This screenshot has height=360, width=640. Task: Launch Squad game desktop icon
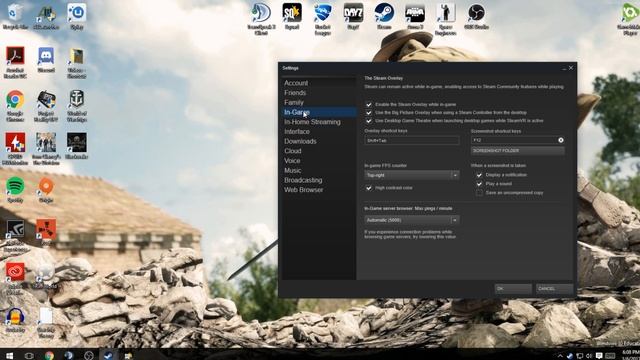292,16
